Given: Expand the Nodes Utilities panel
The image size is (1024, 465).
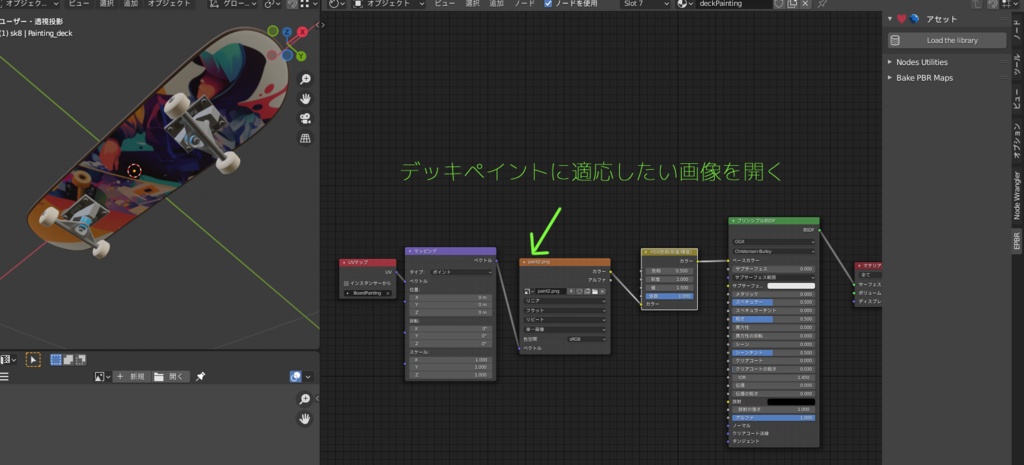Looking at the screenshot, I should coord(921,62).
